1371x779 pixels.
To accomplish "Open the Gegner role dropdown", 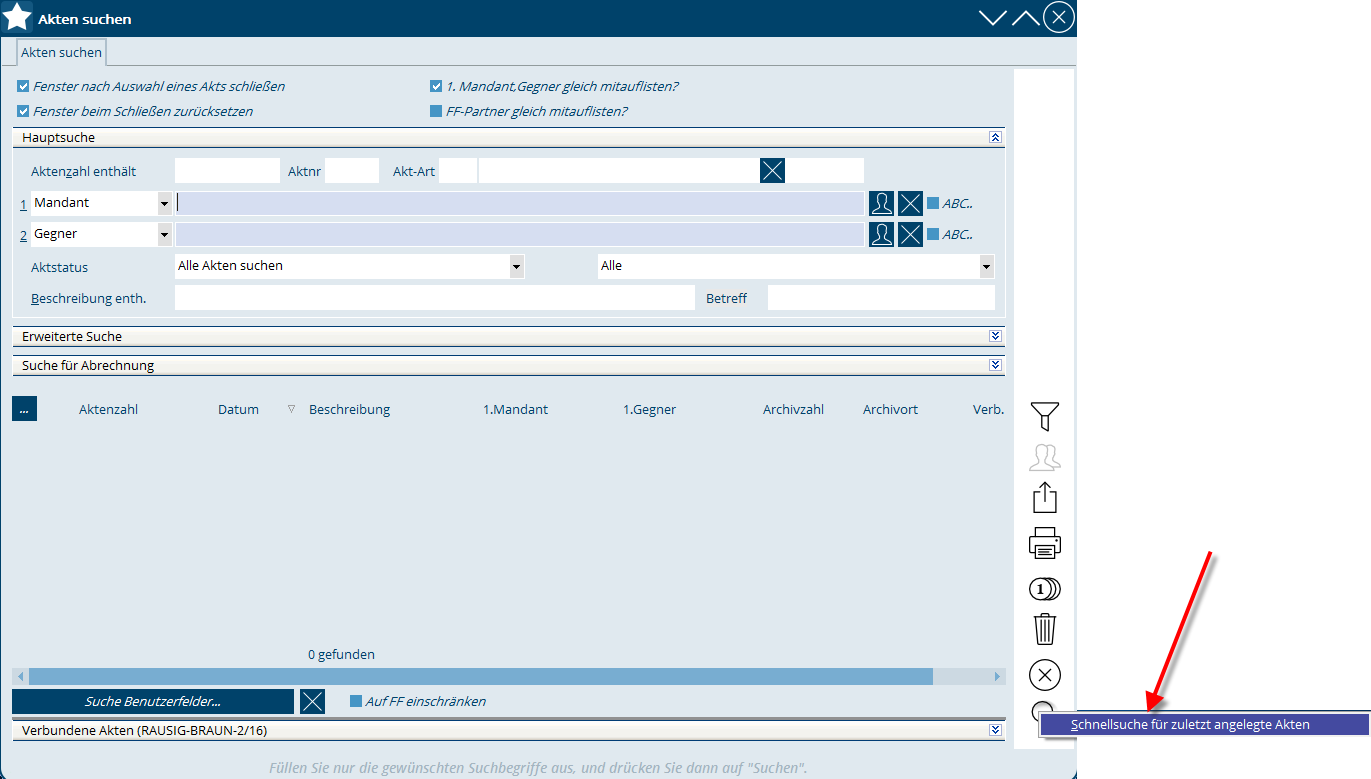I will (164, 234).
